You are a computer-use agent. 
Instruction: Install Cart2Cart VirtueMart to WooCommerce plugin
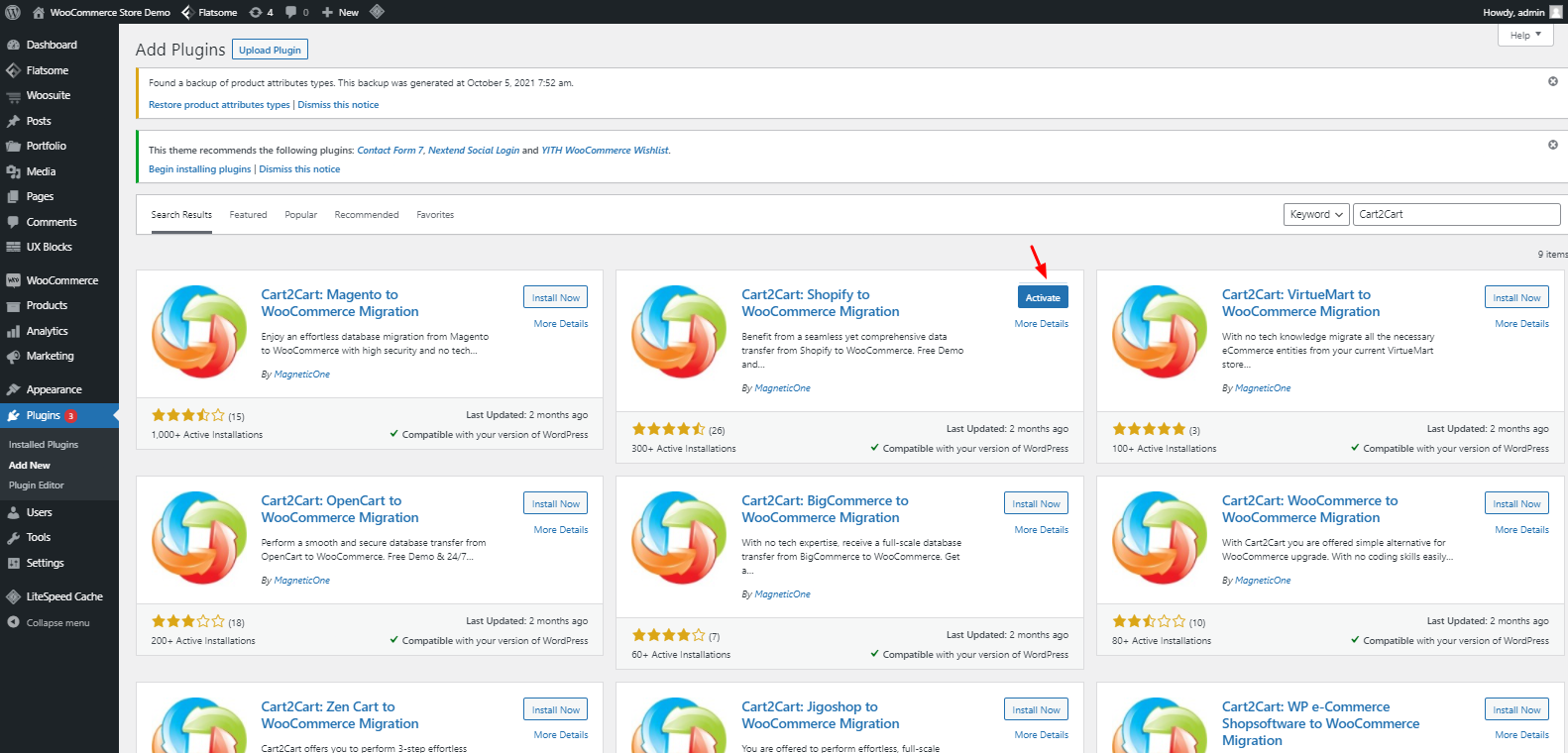[1516, 297]
